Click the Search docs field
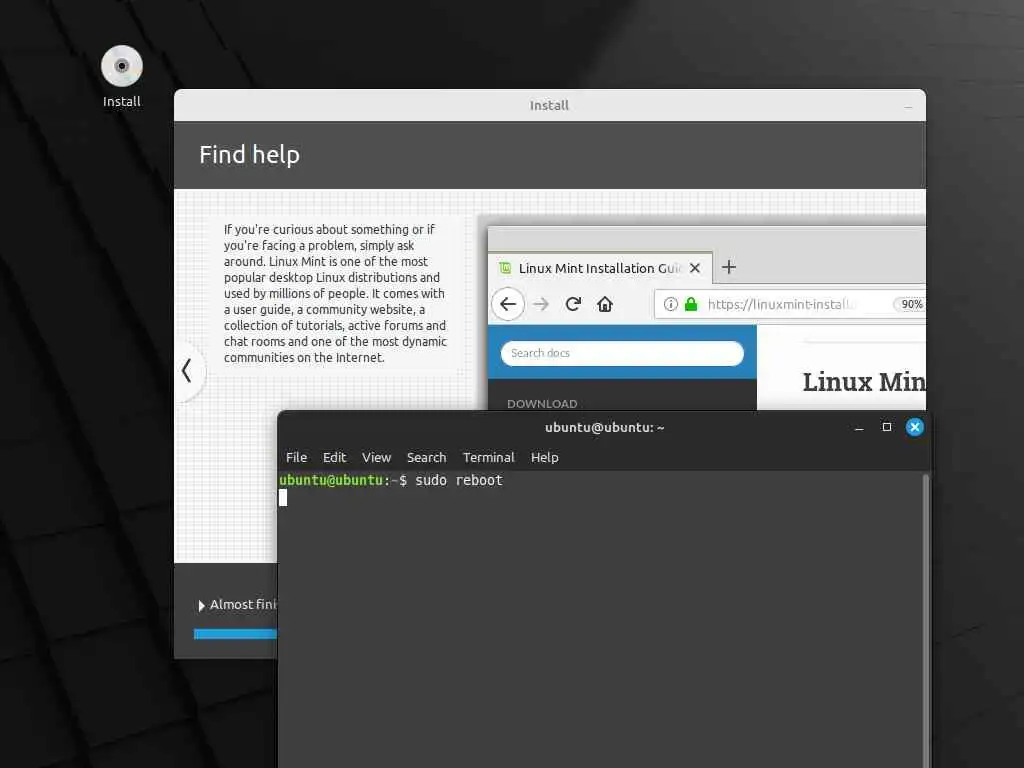1024x768 pixels. pyautogui.click(x=622, y=353)
